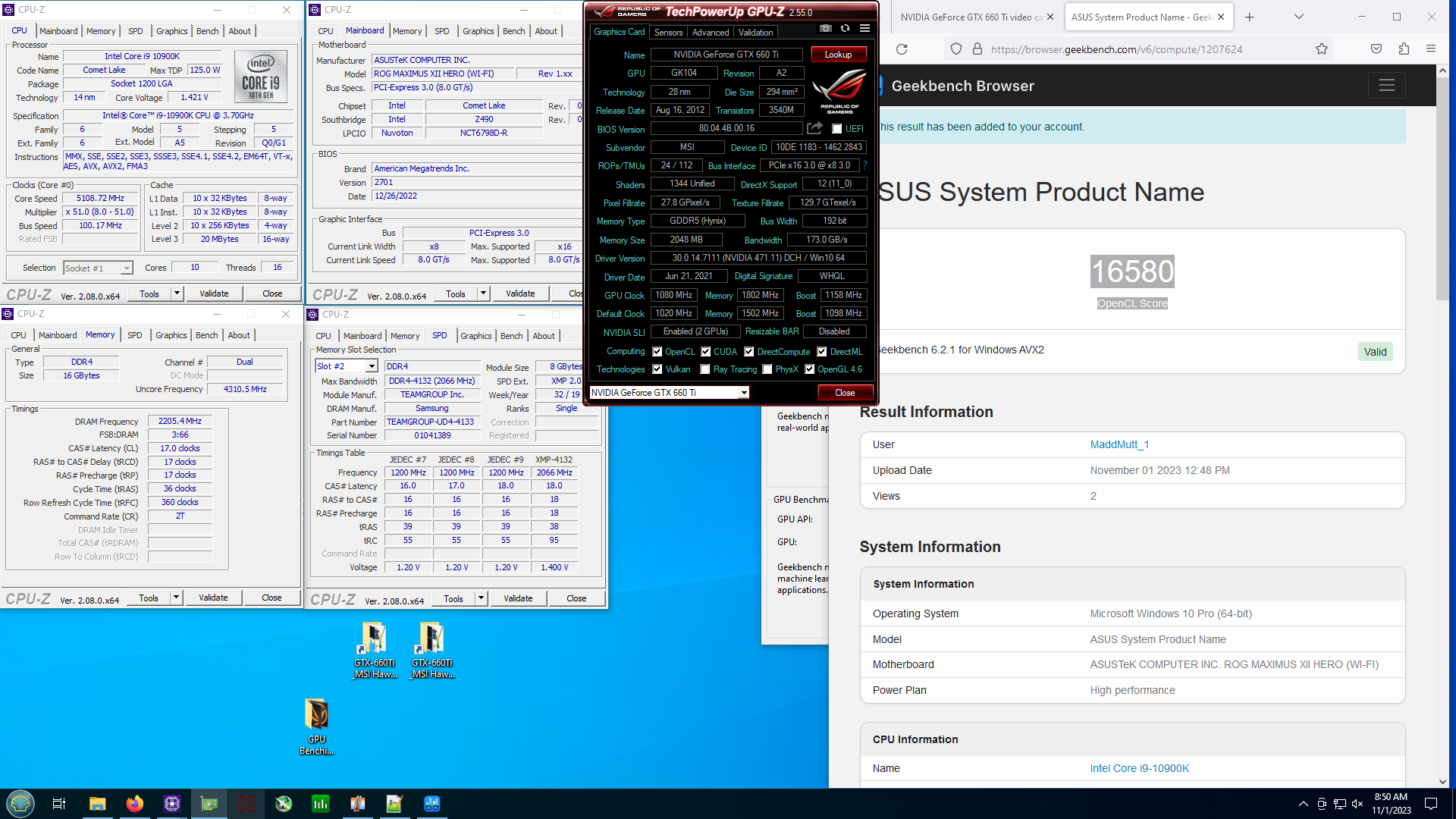This screenshot has height=819, width=1456.
Task: Open the MaddMutt_1 user link
Action: tap(1119, 444)
